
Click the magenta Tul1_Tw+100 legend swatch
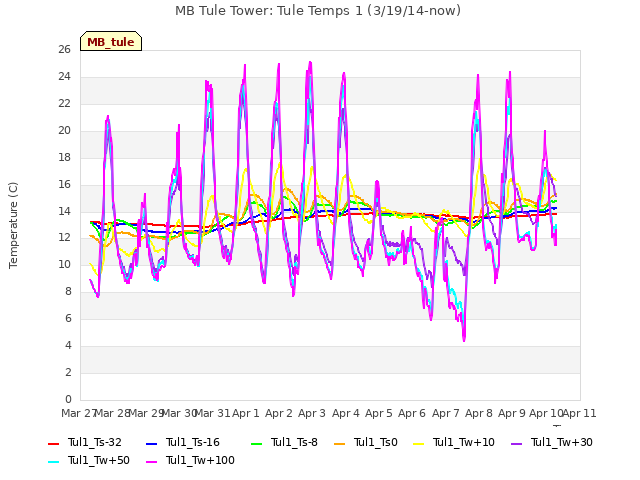(x=151, y=461)
